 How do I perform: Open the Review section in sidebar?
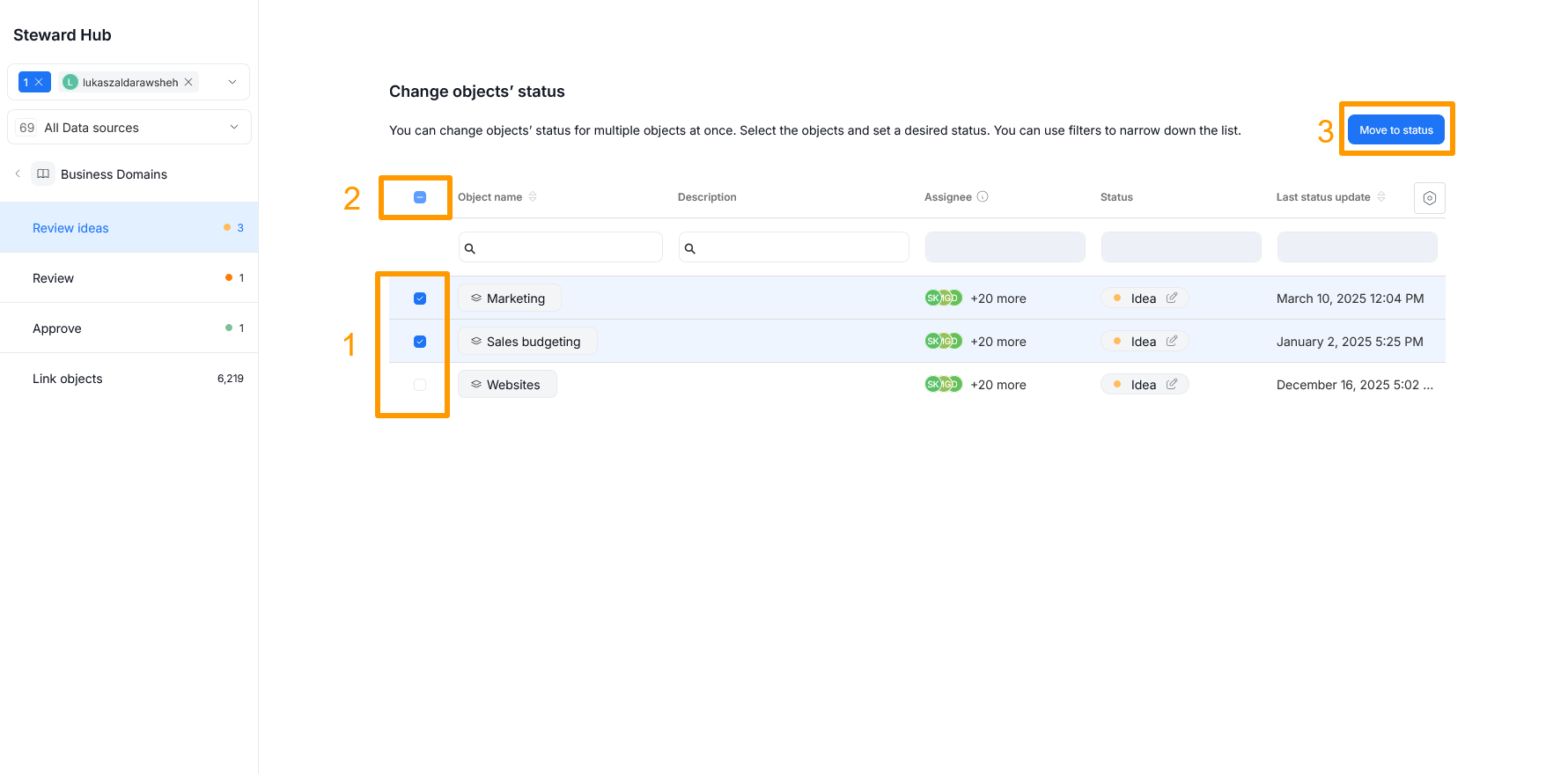pos(54,278)
